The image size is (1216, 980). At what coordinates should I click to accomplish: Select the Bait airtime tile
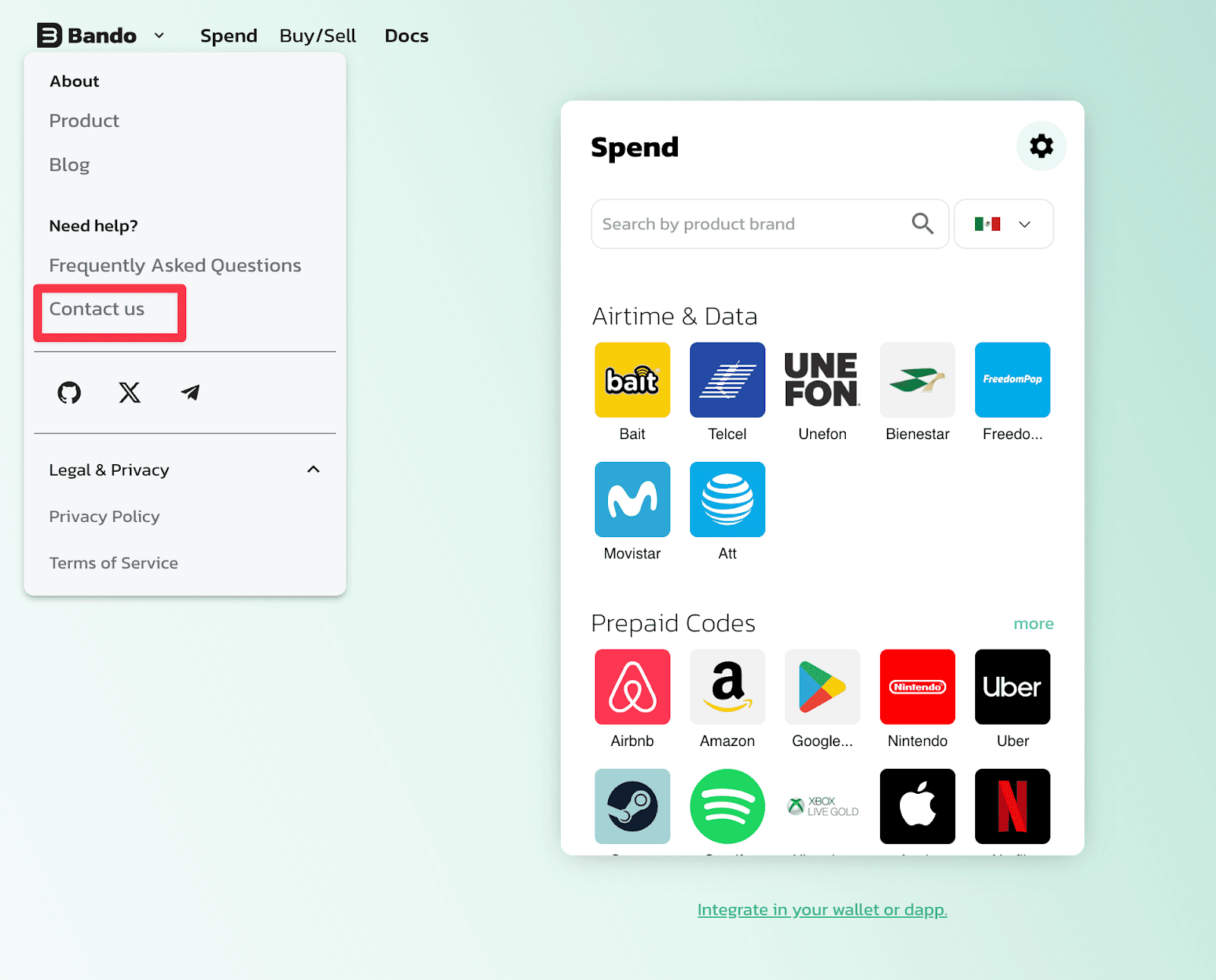(632, 380)
